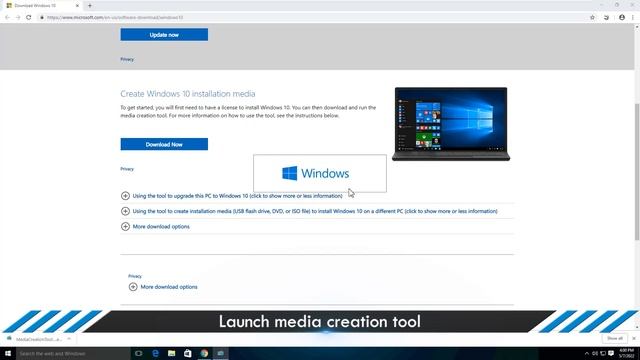
Task: Open the Store from the taskbar
Action: coord(188,353)
